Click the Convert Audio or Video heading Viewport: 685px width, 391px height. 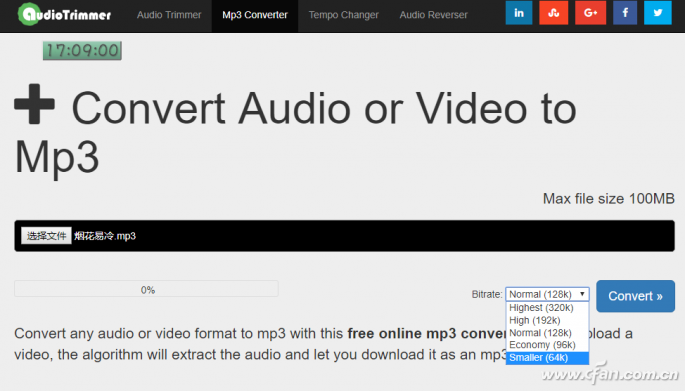point(295,132)
